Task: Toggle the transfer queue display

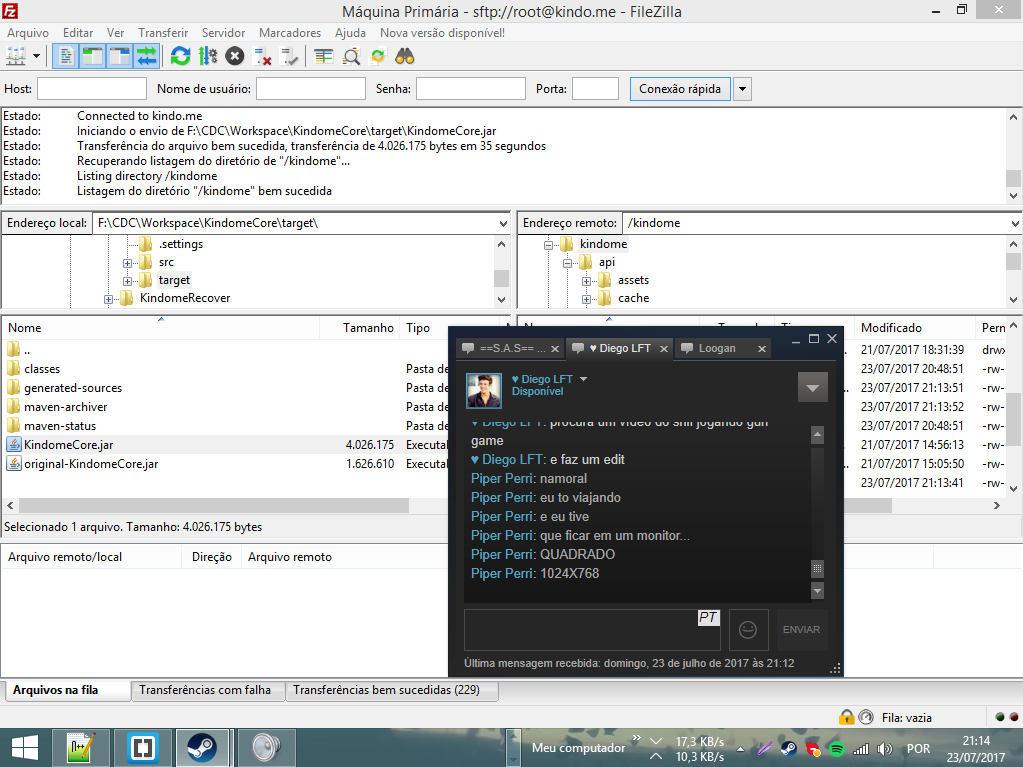Action: (147, 57)
